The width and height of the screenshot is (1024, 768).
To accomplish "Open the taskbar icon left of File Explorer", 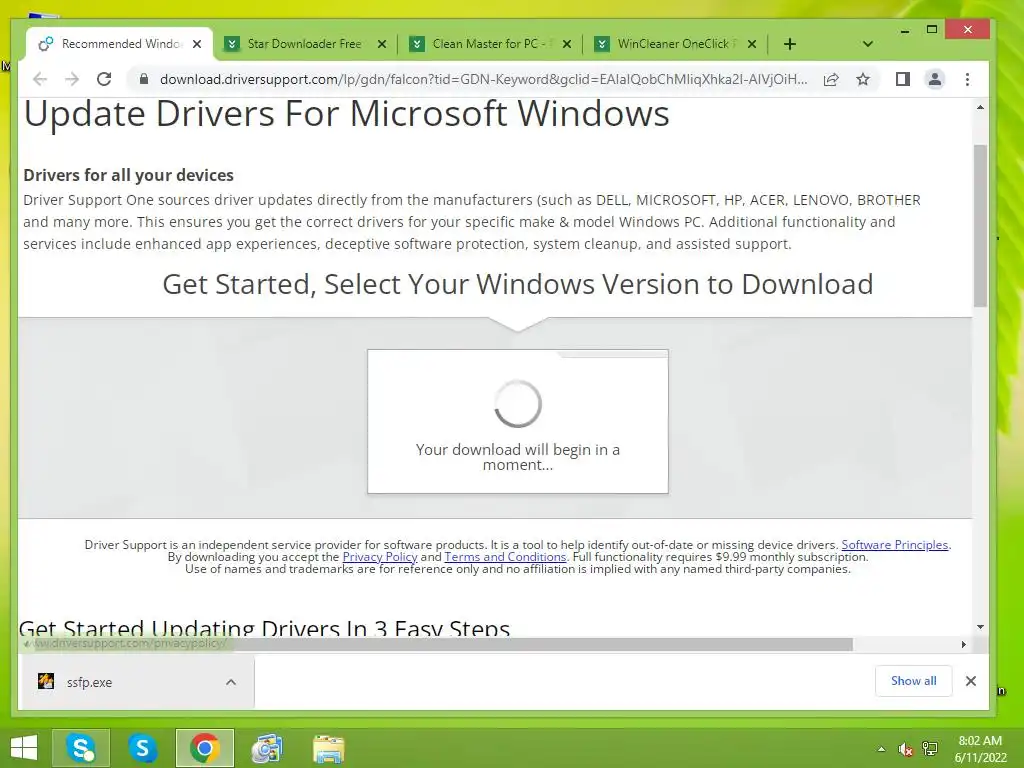I will [266, 748].
